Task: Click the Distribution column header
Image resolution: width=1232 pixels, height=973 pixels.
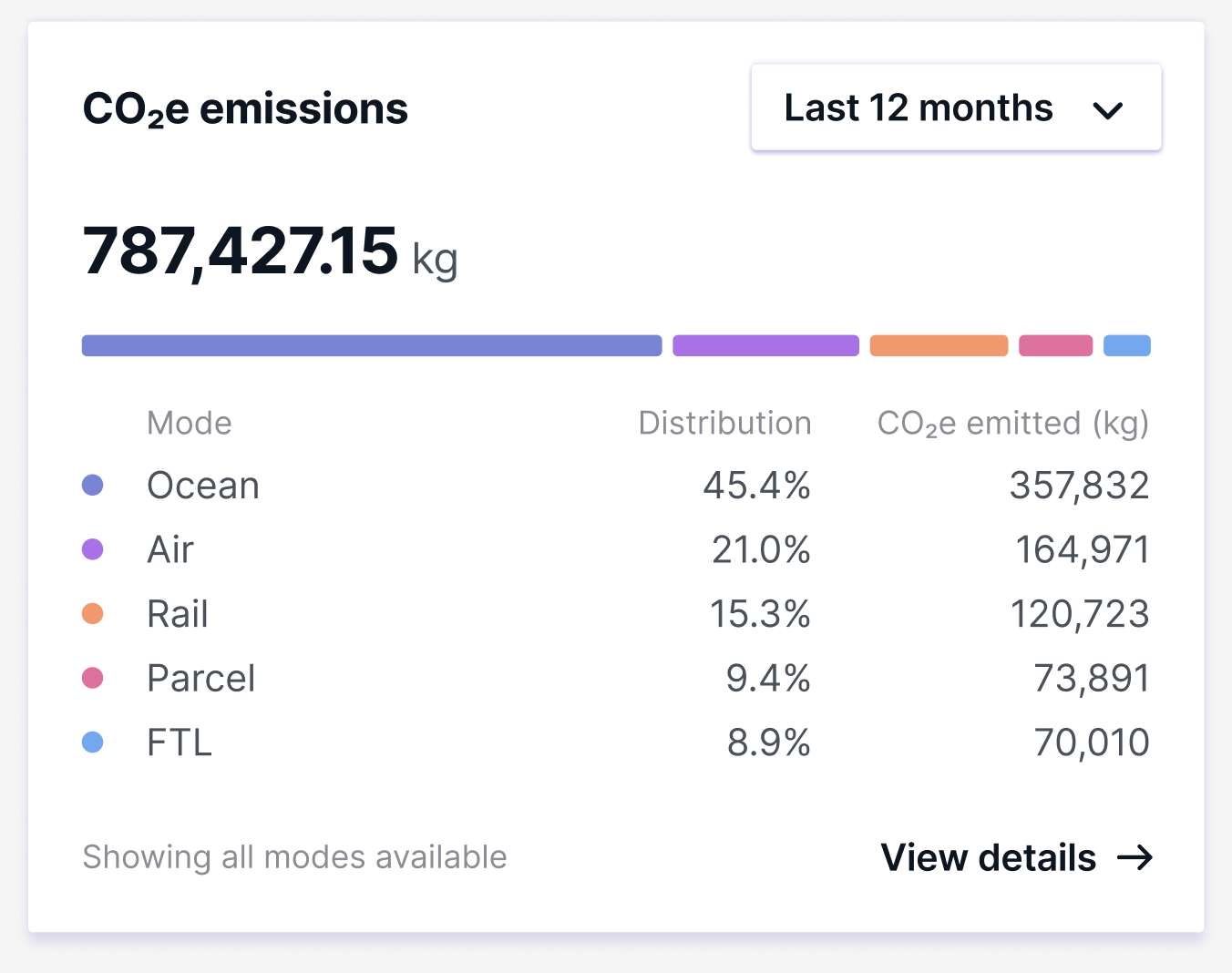Action: tap(724, 424)
